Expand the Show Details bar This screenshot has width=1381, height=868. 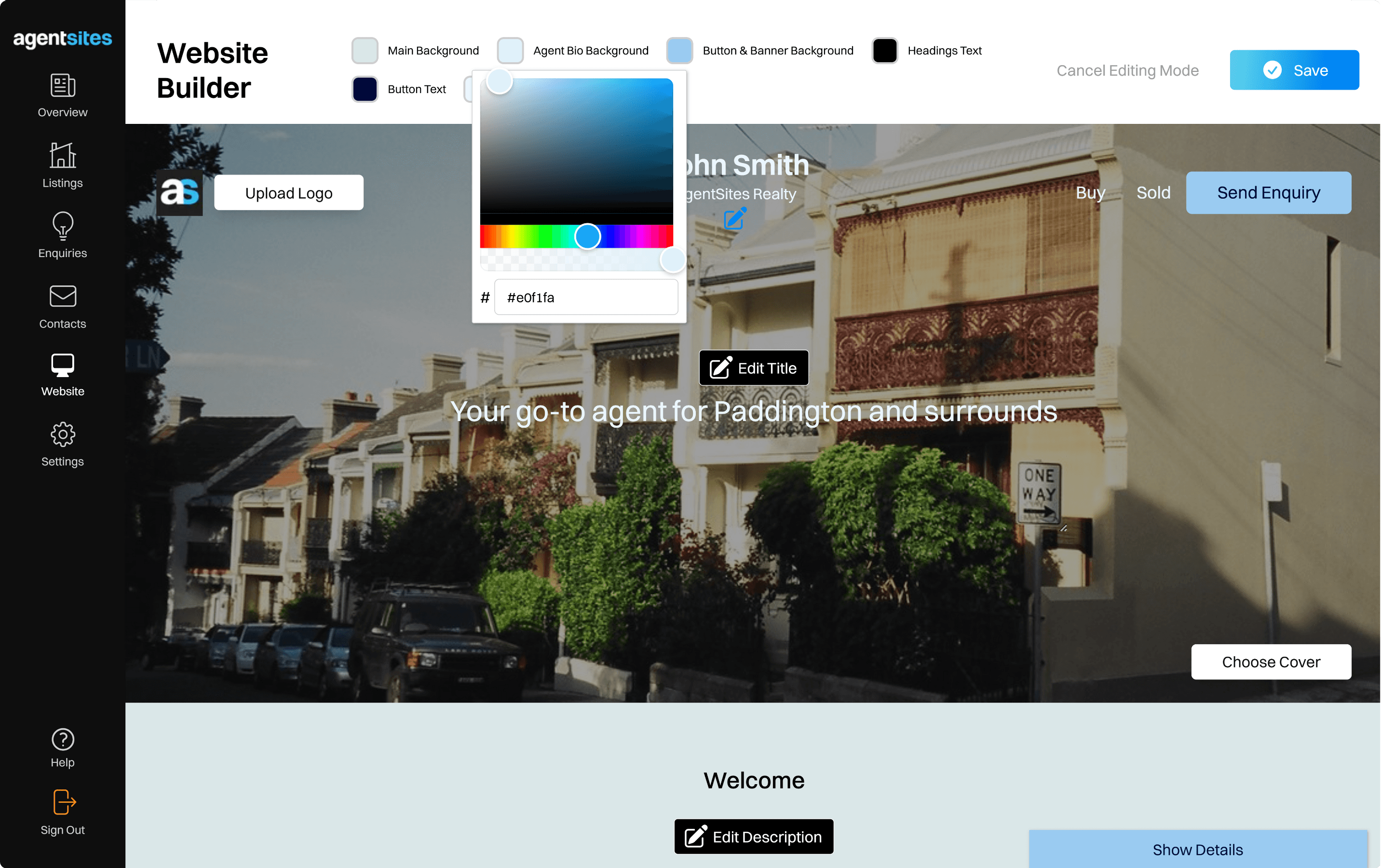point(1197,849)
